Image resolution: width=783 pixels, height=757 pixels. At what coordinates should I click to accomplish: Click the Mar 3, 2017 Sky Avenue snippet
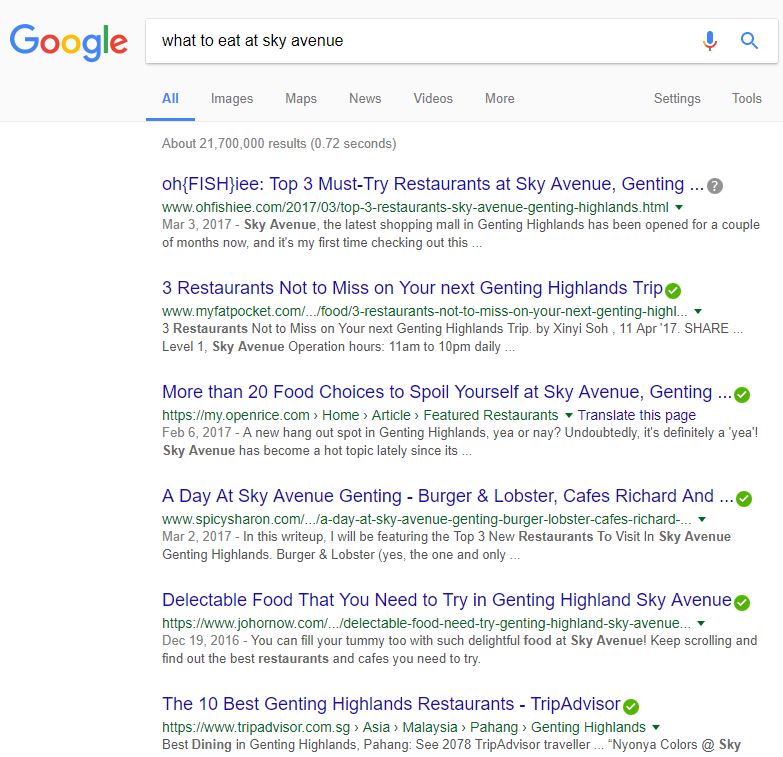(461, 234)
